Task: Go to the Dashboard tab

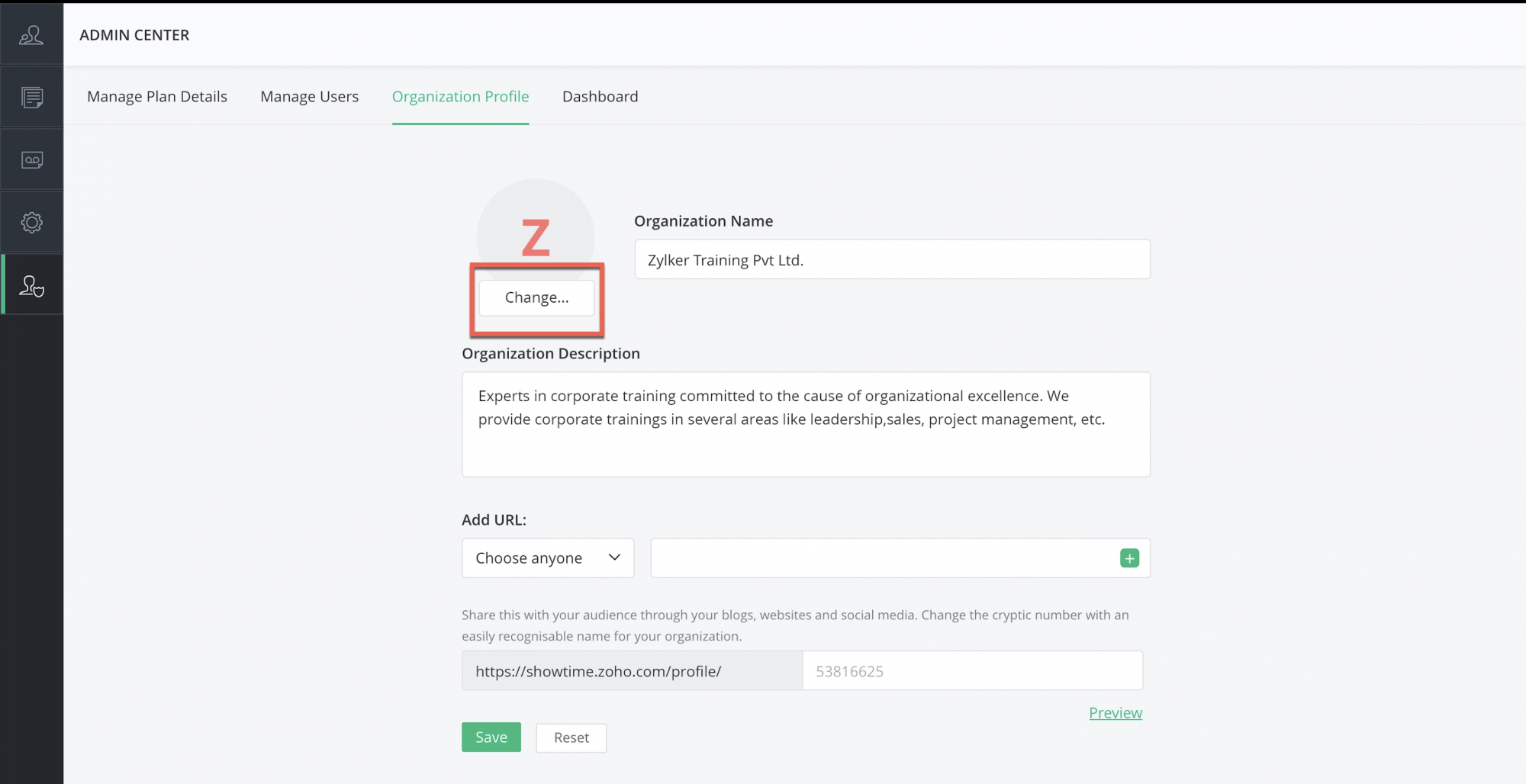Action: point(600,97)
